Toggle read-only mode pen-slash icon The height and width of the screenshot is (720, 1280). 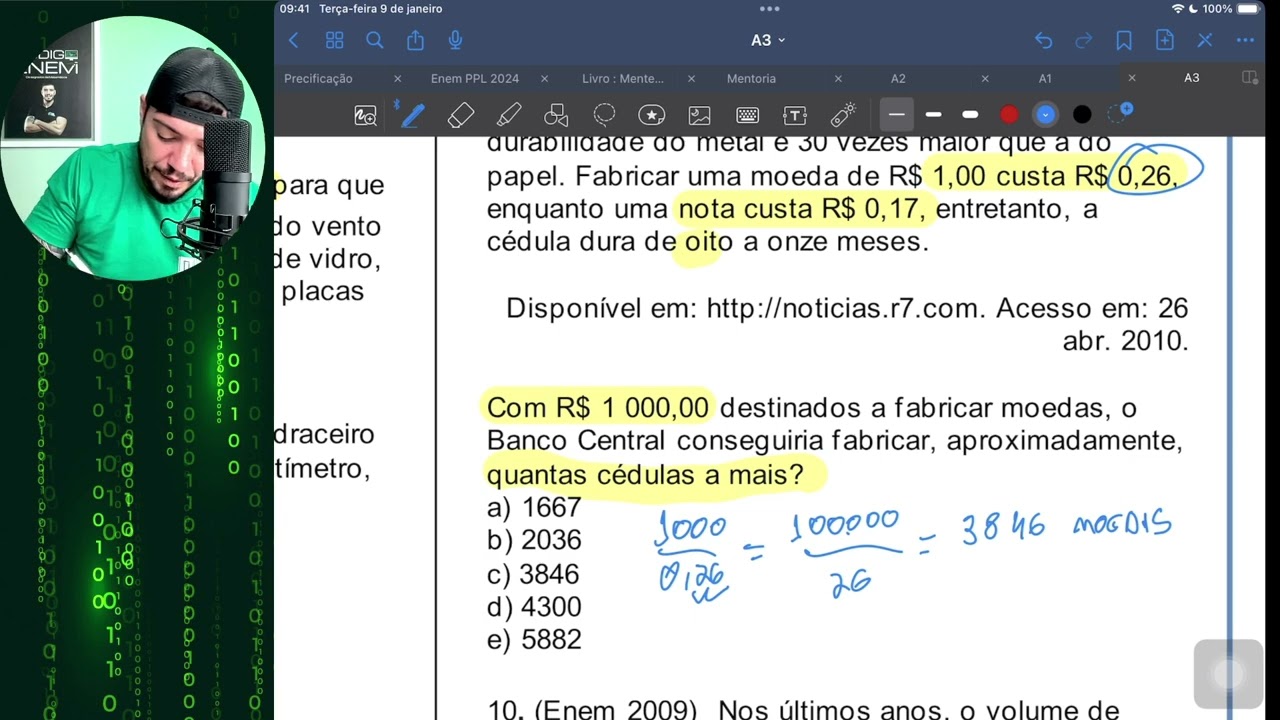click(x=1205, y=40)
